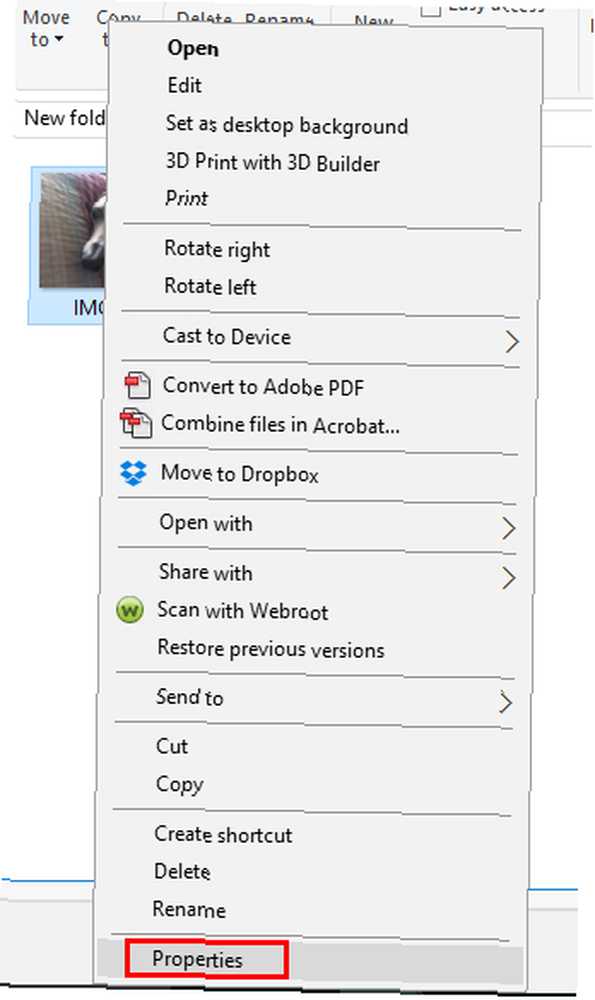Click Edit in the context menu
The image size is (595, 1000).
184,85
